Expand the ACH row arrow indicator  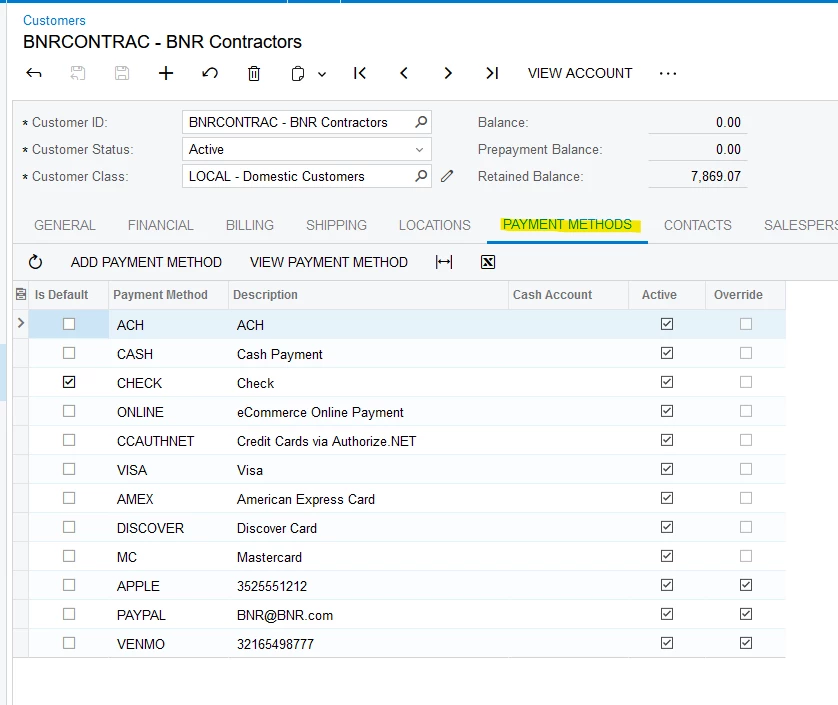(x=21, y=323)
